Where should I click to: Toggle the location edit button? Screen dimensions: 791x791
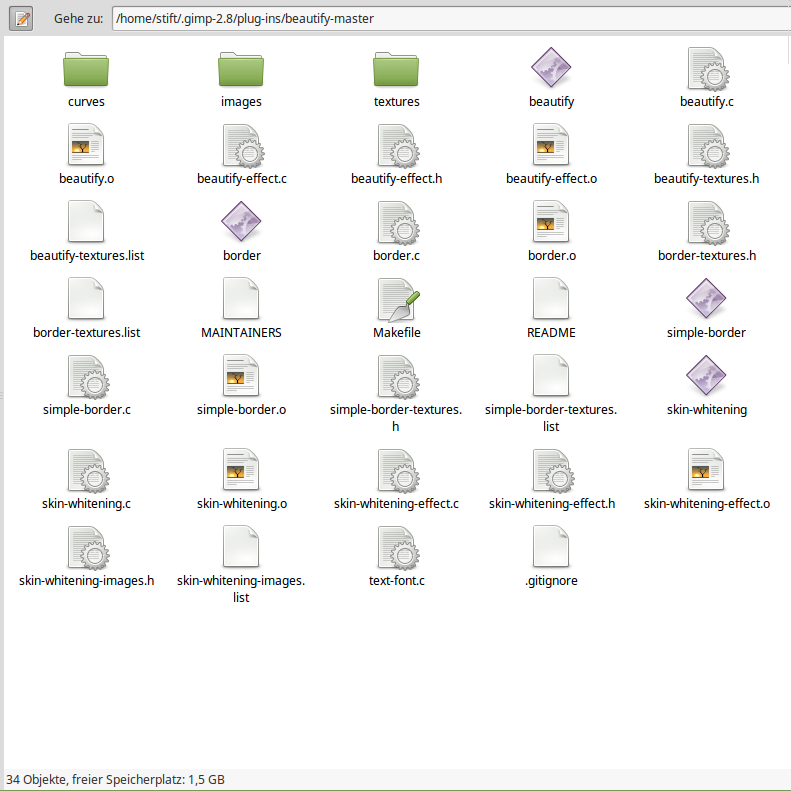coord(22,18)
